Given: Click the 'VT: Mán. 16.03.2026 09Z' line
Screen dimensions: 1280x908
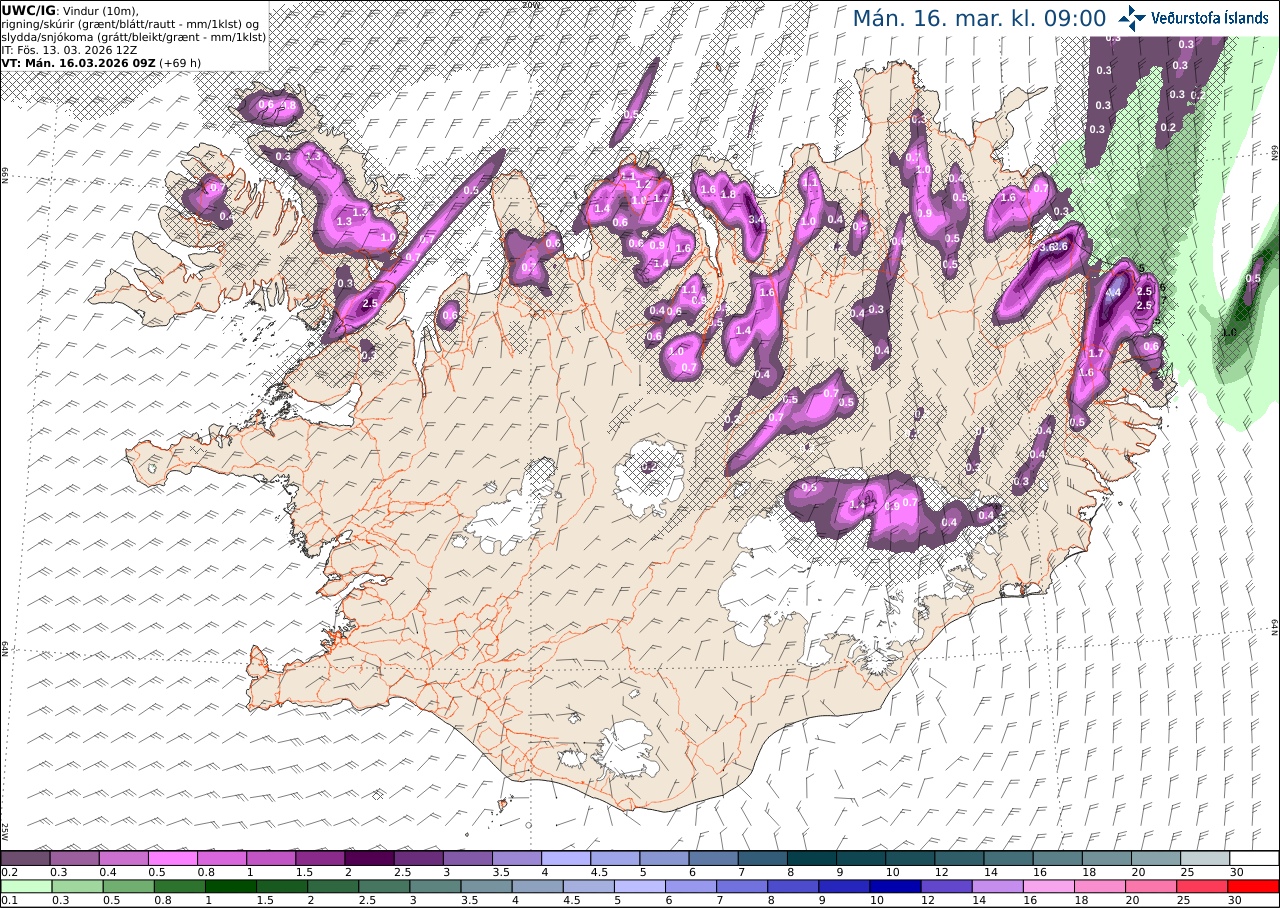Looking at the screenshot, I should coord(78,62).
